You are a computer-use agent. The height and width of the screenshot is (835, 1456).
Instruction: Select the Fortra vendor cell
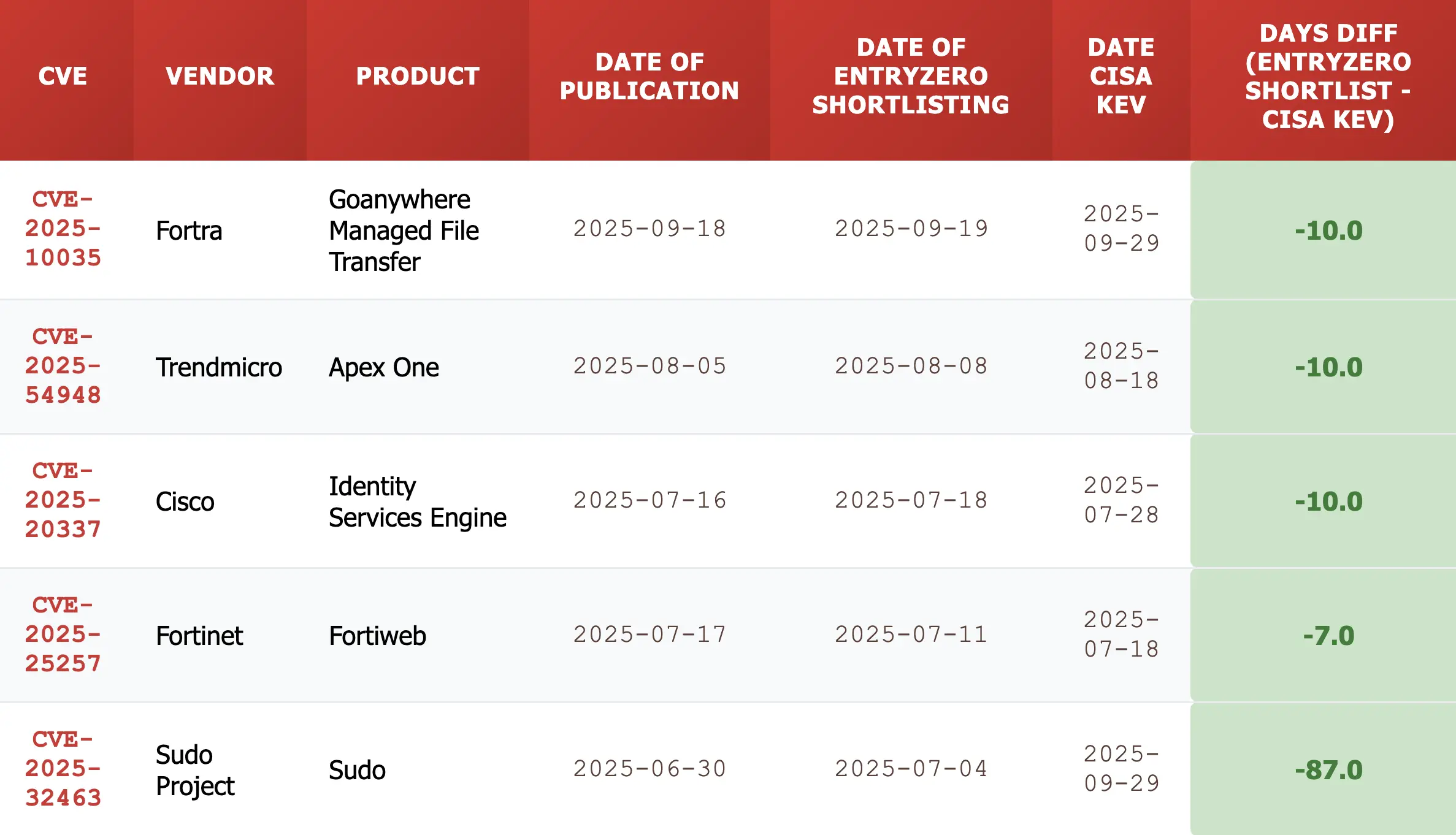[189, 231]
